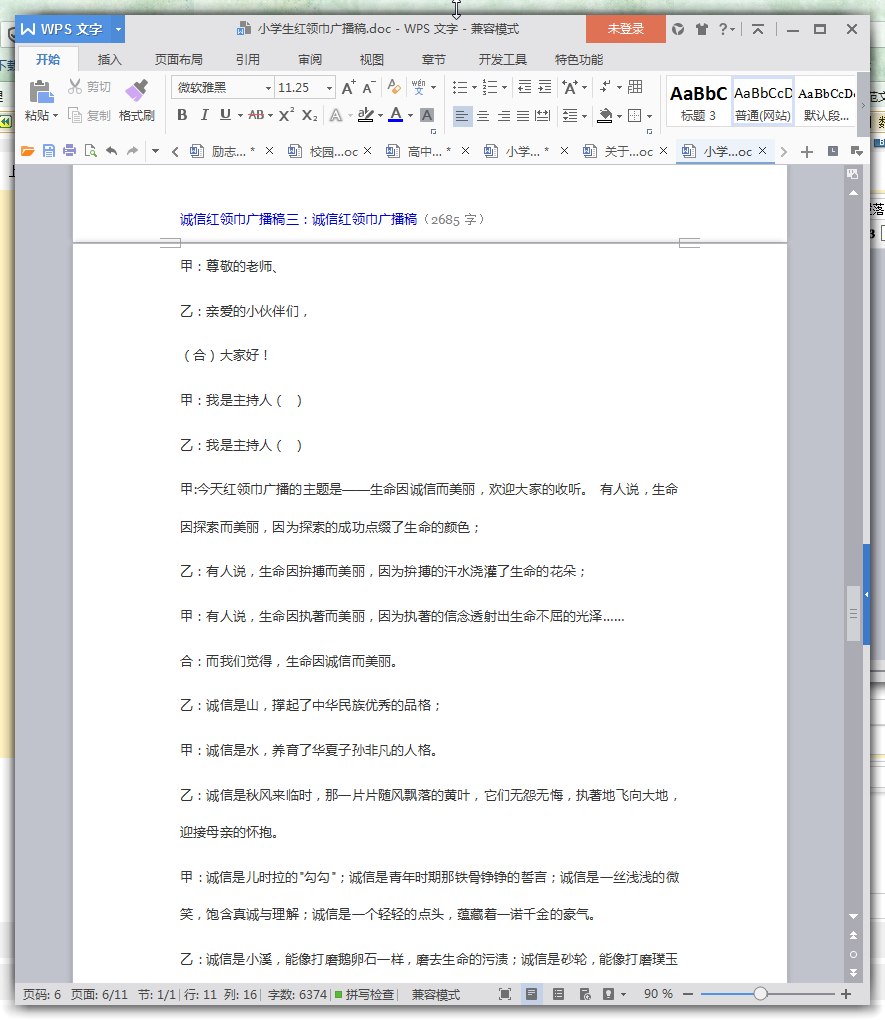This screenshot has width=885, height=1020.
Task: Toggle superscript formatting
Action: coord(286,115)
